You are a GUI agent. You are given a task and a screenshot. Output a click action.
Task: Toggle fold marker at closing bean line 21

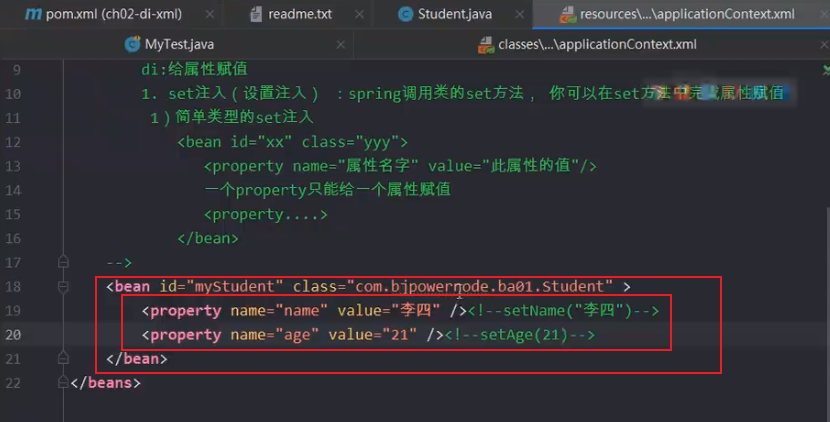click(63, 358)
